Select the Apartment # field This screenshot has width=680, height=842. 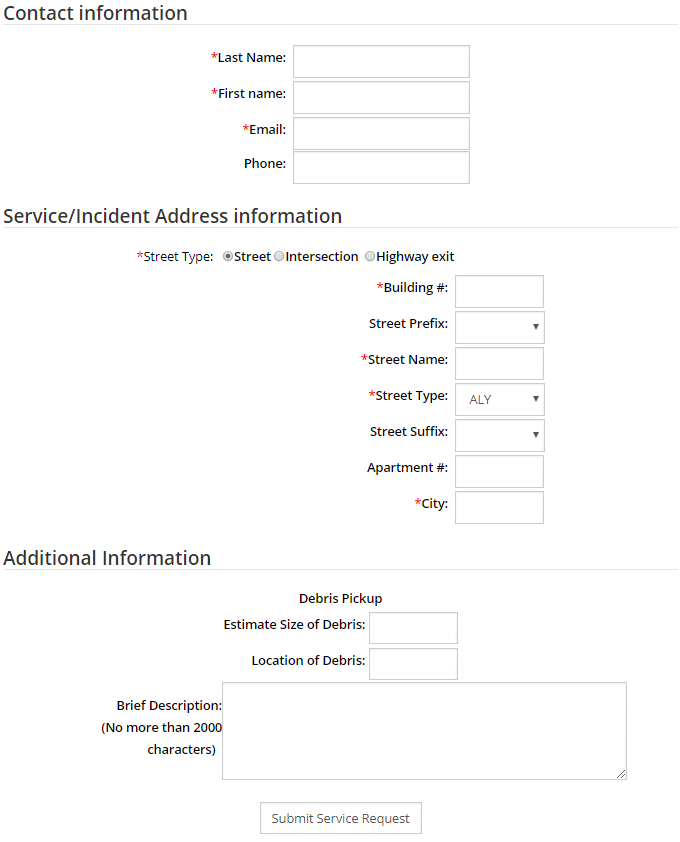pyautogui.click(x=499, y=471)
